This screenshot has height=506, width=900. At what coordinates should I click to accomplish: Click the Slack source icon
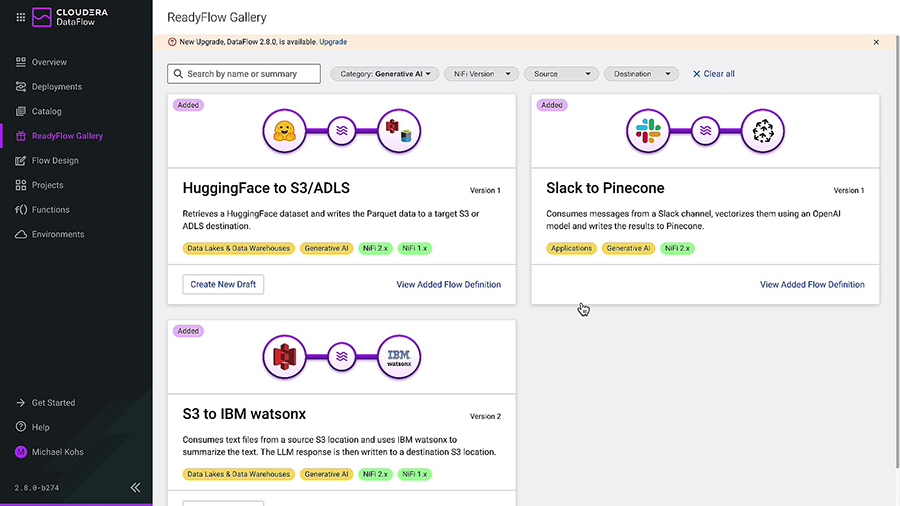(648, 131)
